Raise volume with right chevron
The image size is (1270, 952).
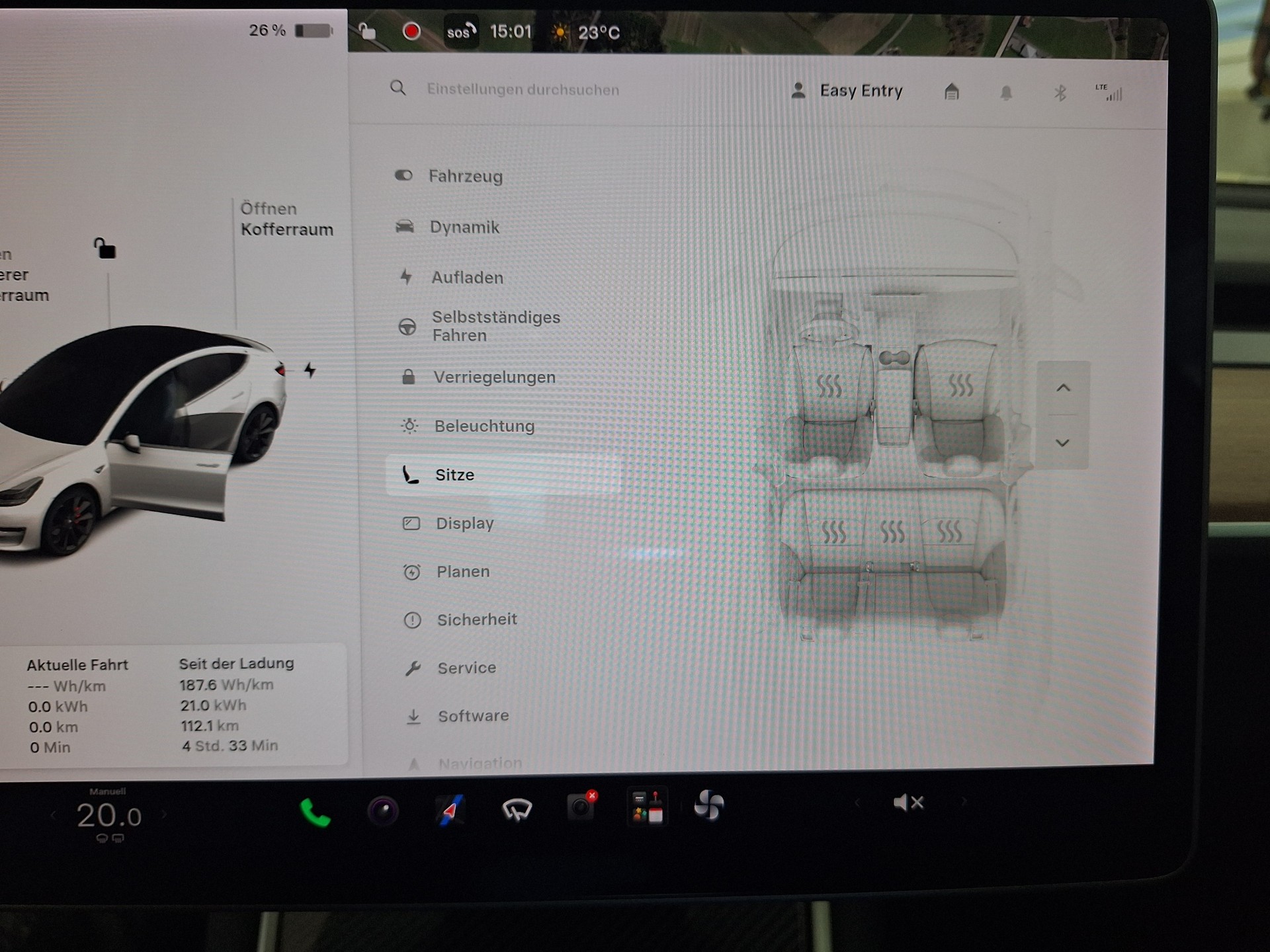(x=964, y=802)
